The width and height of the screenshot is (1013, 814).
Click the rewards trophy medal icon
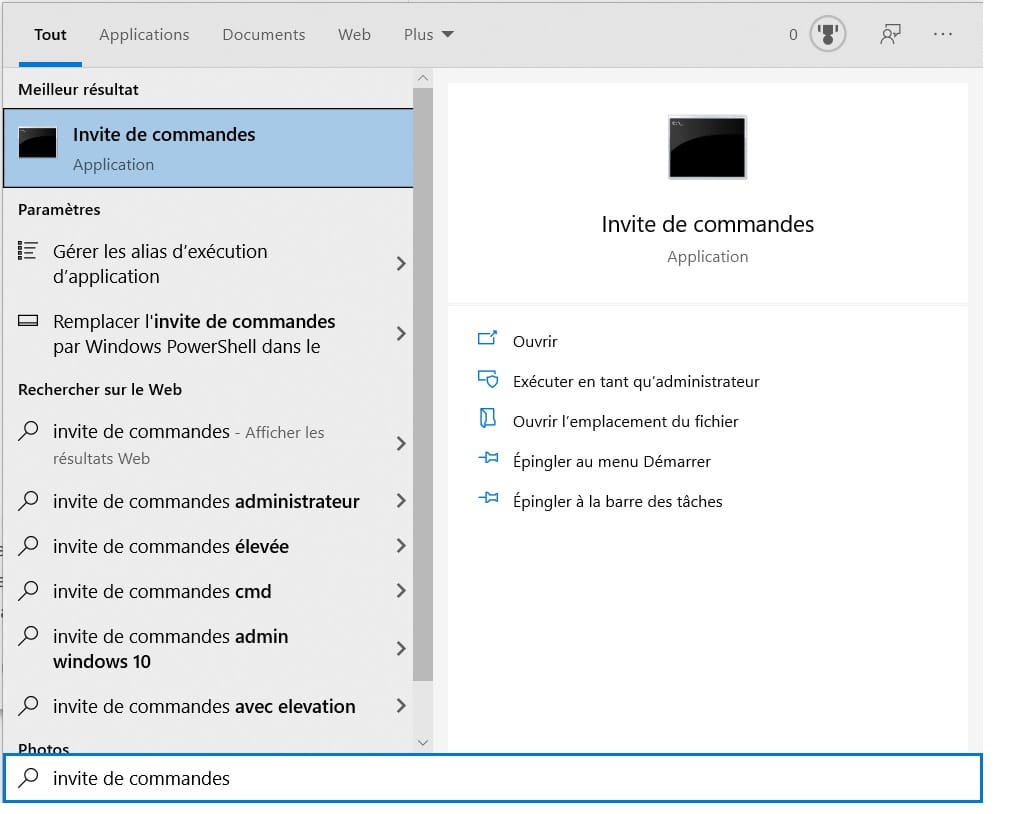pos(828,34)
